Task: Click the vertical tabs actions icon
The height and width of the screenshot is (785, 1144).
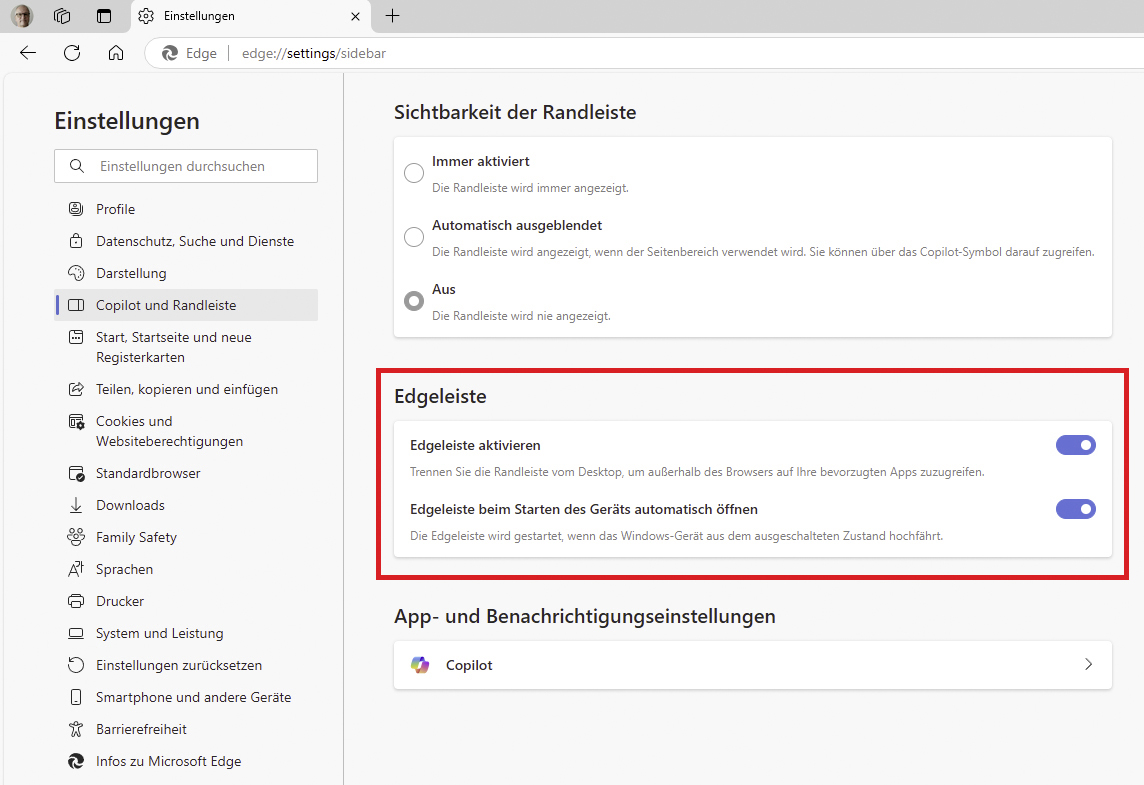Action: (104, 16)
